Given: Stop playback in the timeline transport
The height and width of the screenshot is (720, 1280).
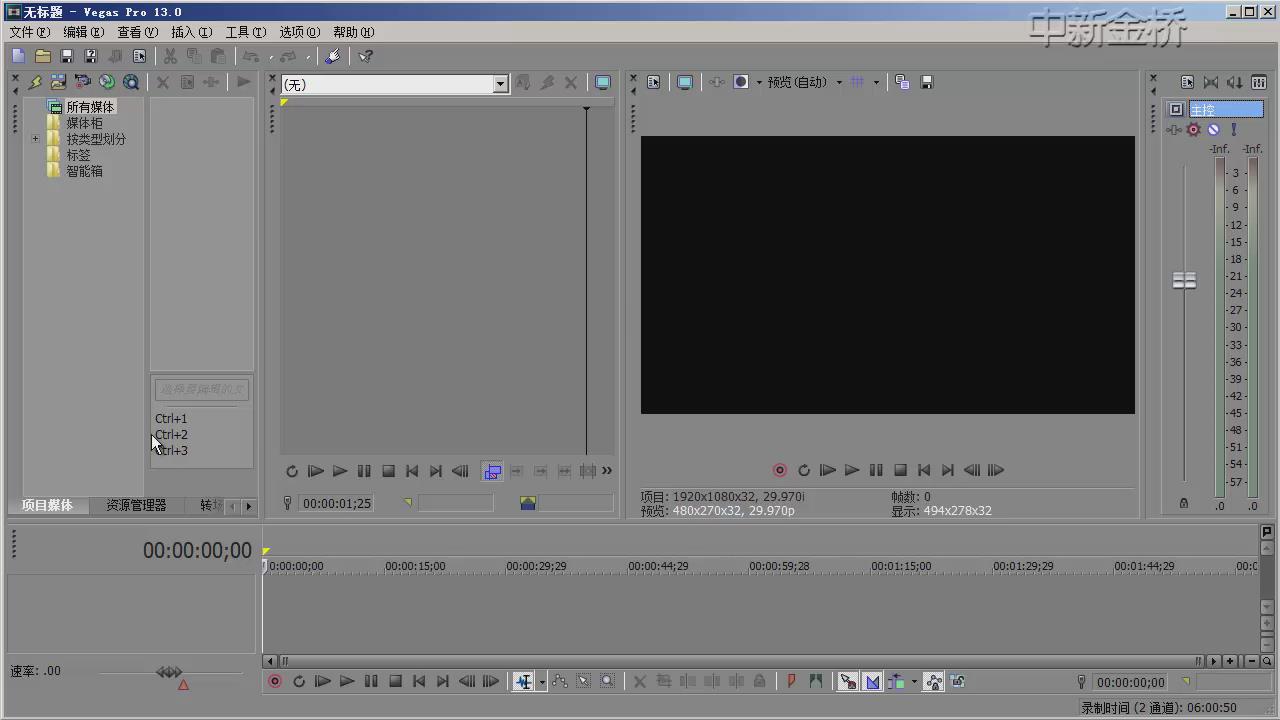Looking at the screenshot, I should pos(395,681).
